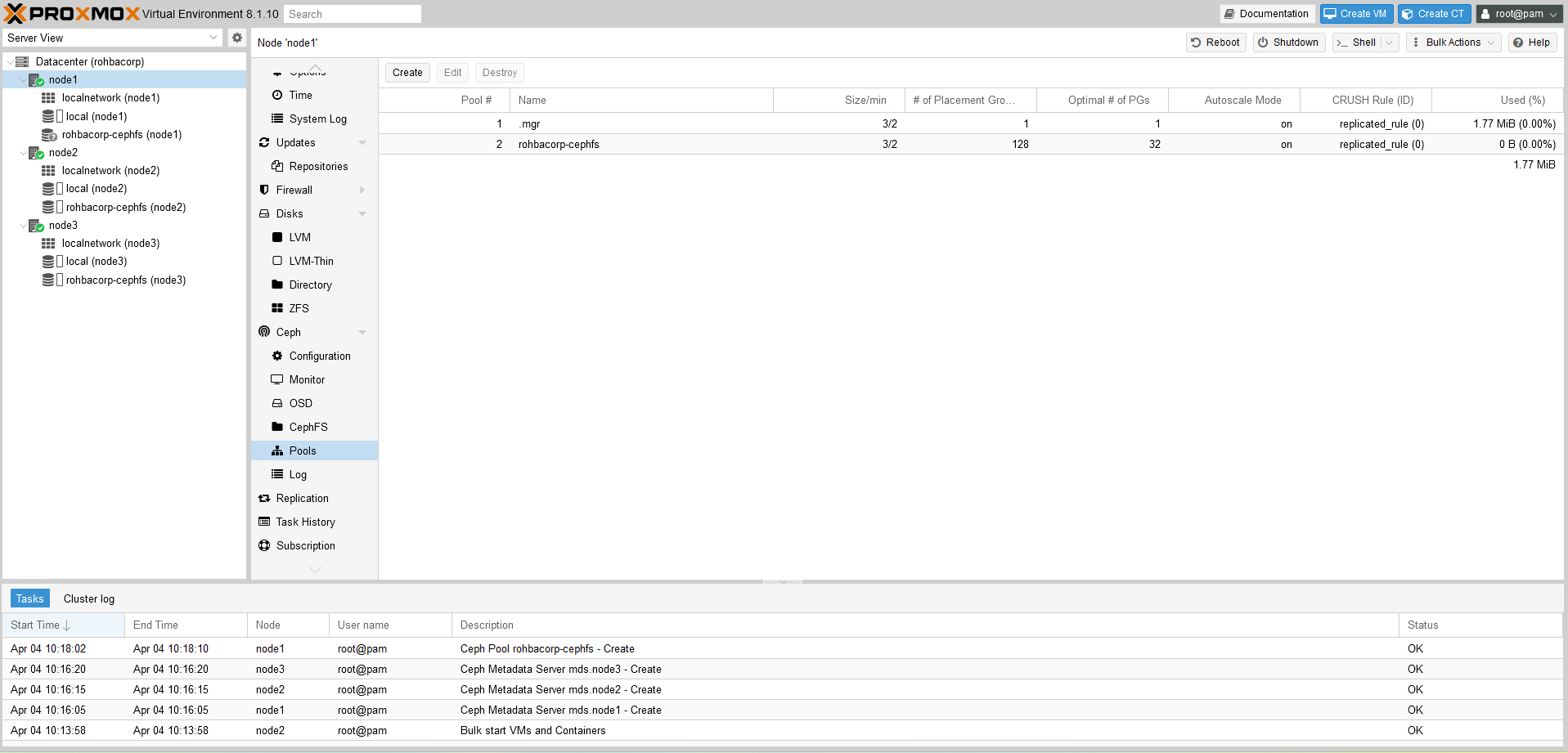
Task: Open the Shell dropdown arrow
Action: pyautogui.click(x=1389, y=43)
